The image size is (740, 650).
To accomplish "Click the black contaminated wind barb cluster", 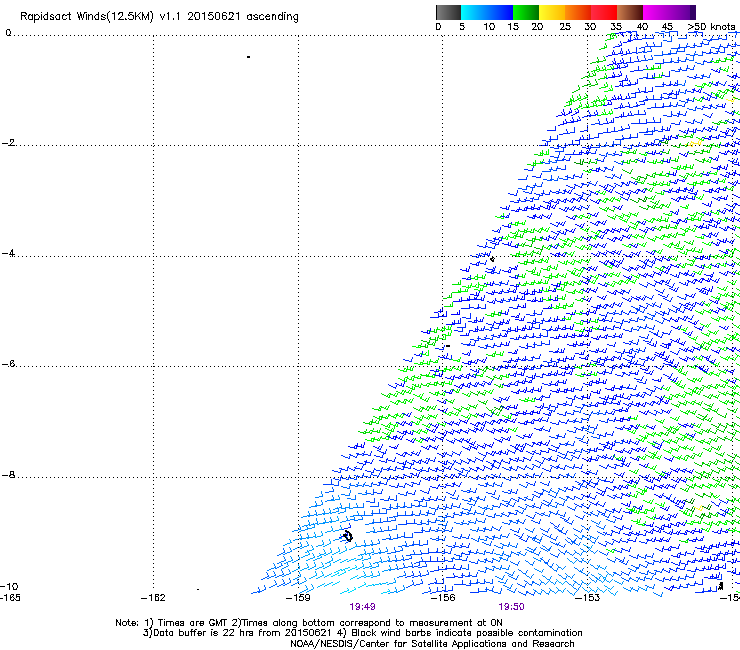I will (347, 536).
